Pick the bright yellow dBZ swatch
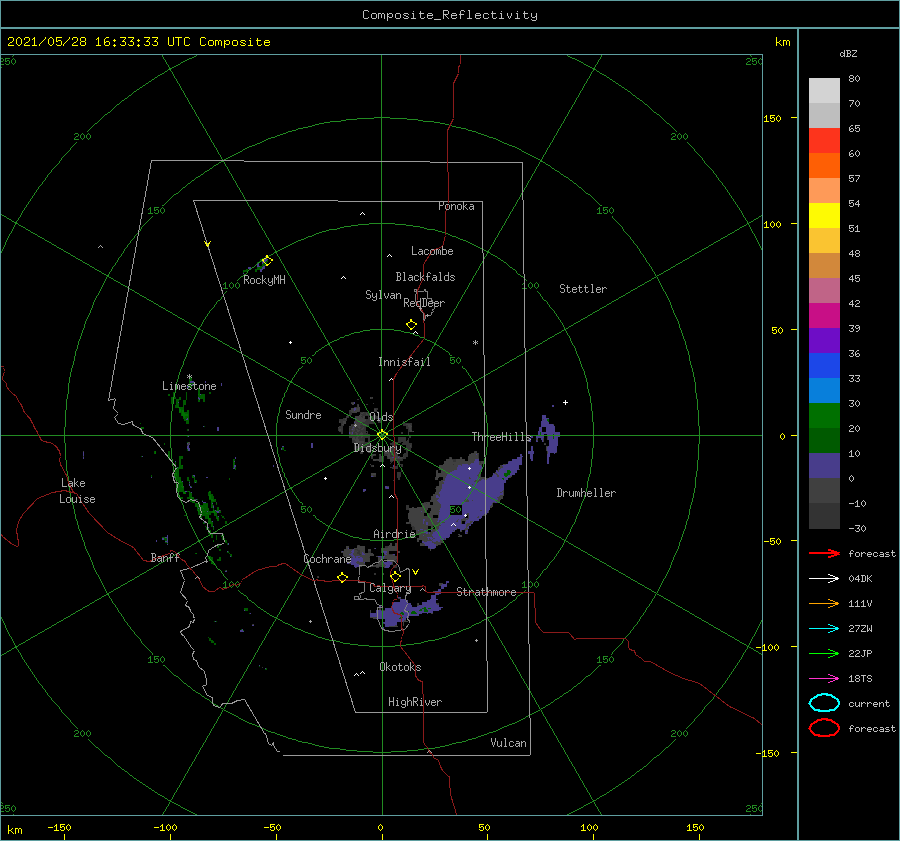 [824, 216]
